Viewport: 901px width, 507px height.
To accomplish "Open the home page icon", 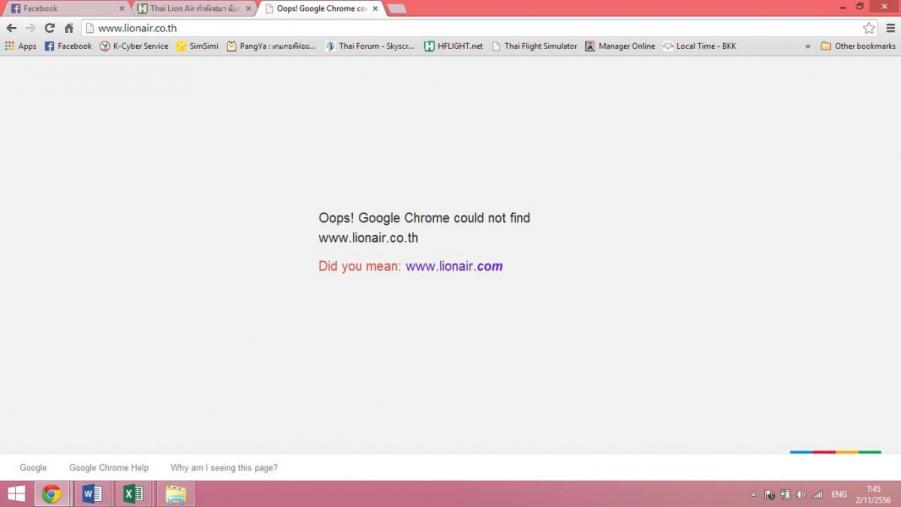I will (69, 28).
